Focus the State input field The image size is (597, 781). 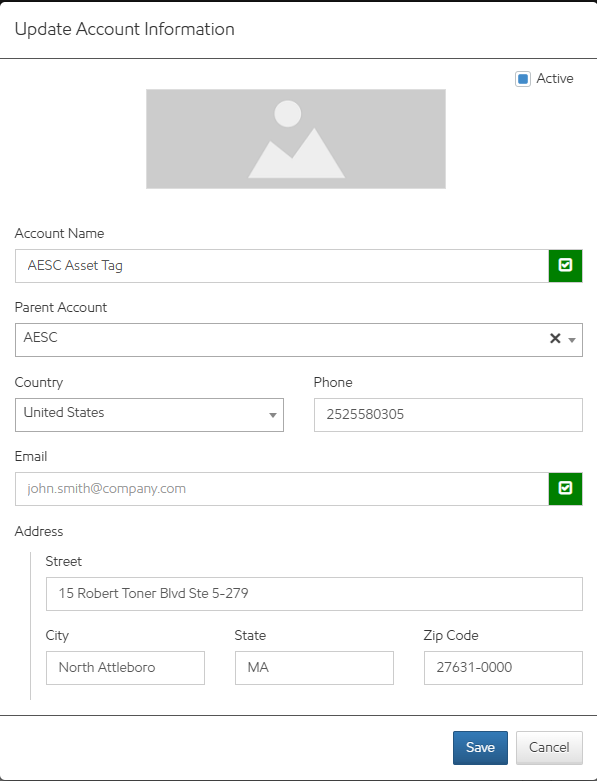(x=314, y=667)
